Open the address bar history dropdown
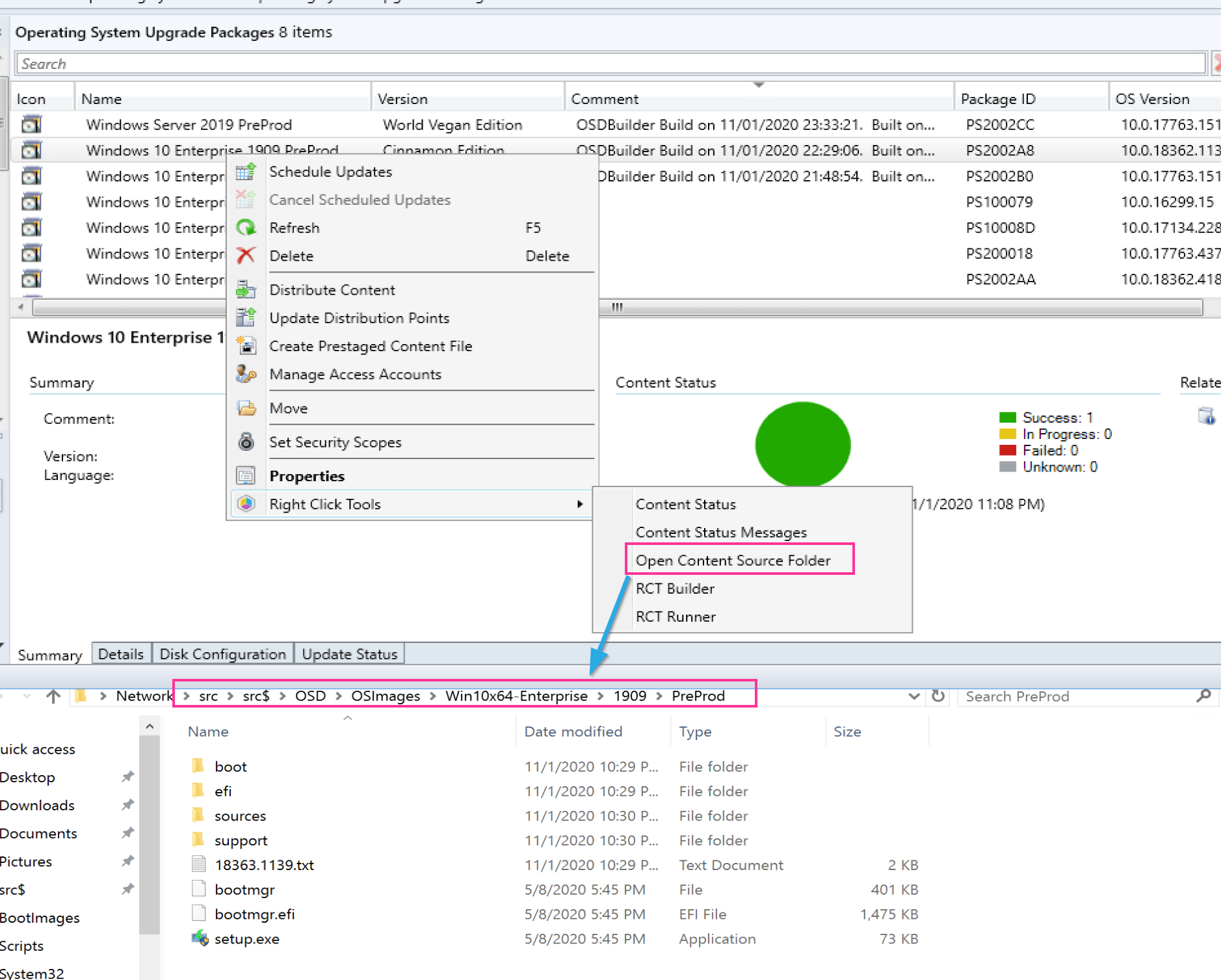The image size is (1221, 980). (x=913, y=696)
